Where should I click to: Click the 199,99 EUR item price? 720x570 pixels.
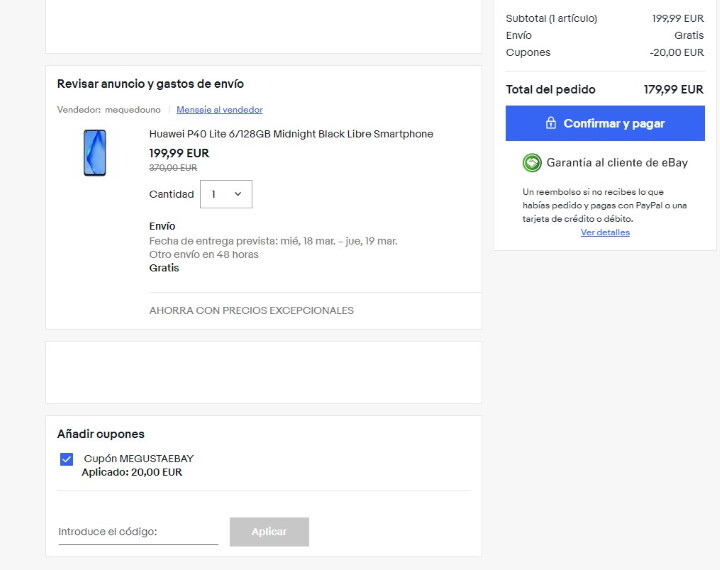179,153
